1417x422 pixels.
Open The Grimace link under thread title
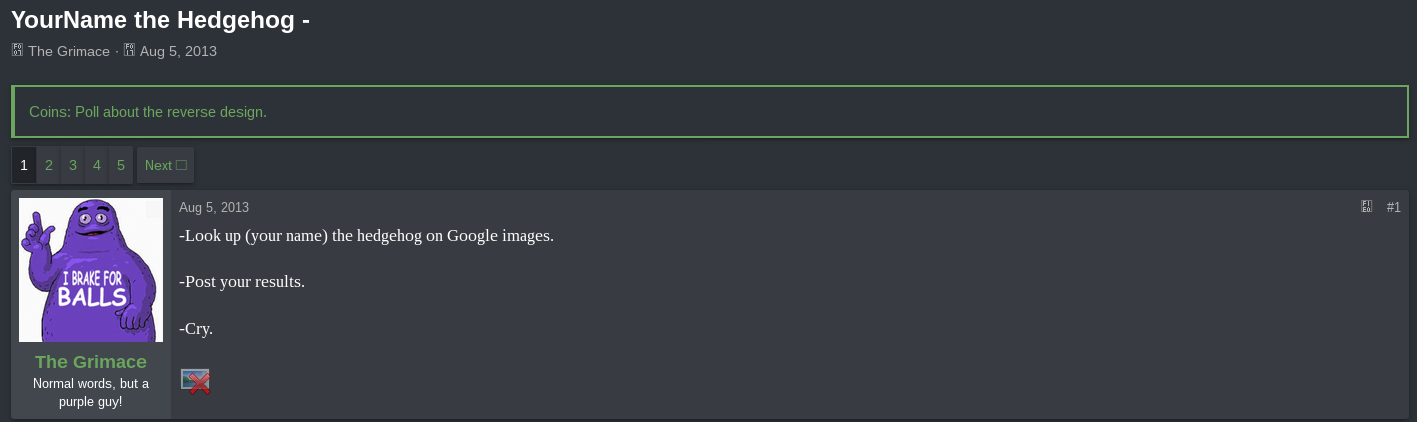(x=69, y=51)
